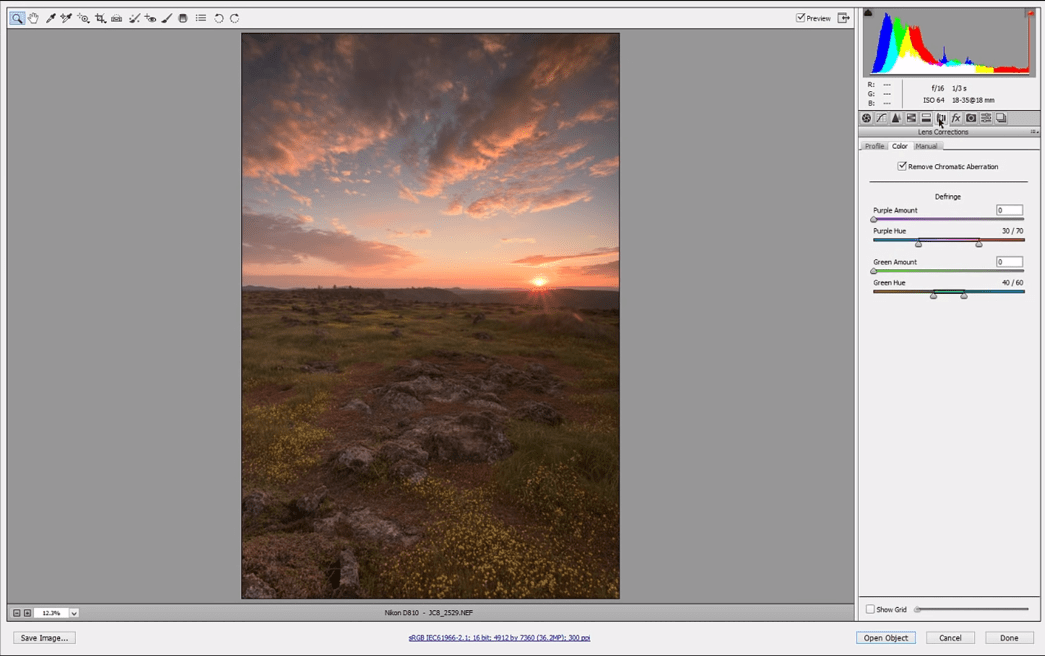This screenshot has height=656, width=1045.
Task: Enable the Show Grid checkbox
Action: coord(870,609)
